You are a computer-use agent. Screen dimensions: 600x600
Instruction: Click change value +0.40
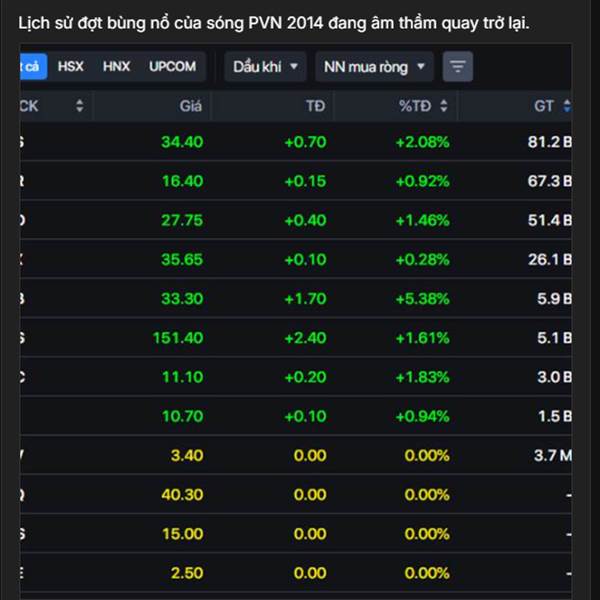(x=305, y=220)
